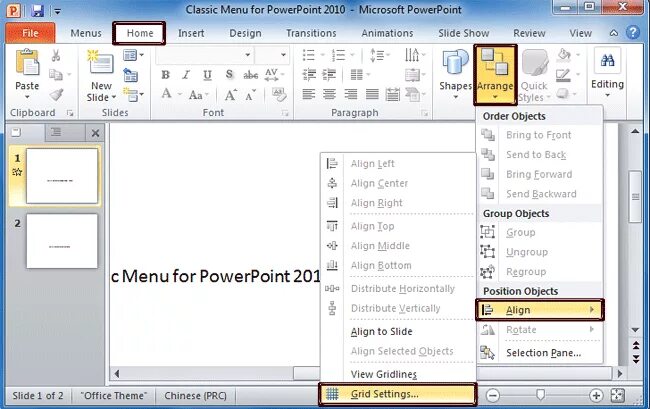The width and height of the screenshot is (650, 409).
Task: Open the Font Color dropdown arrow
Action: point(180,95)
